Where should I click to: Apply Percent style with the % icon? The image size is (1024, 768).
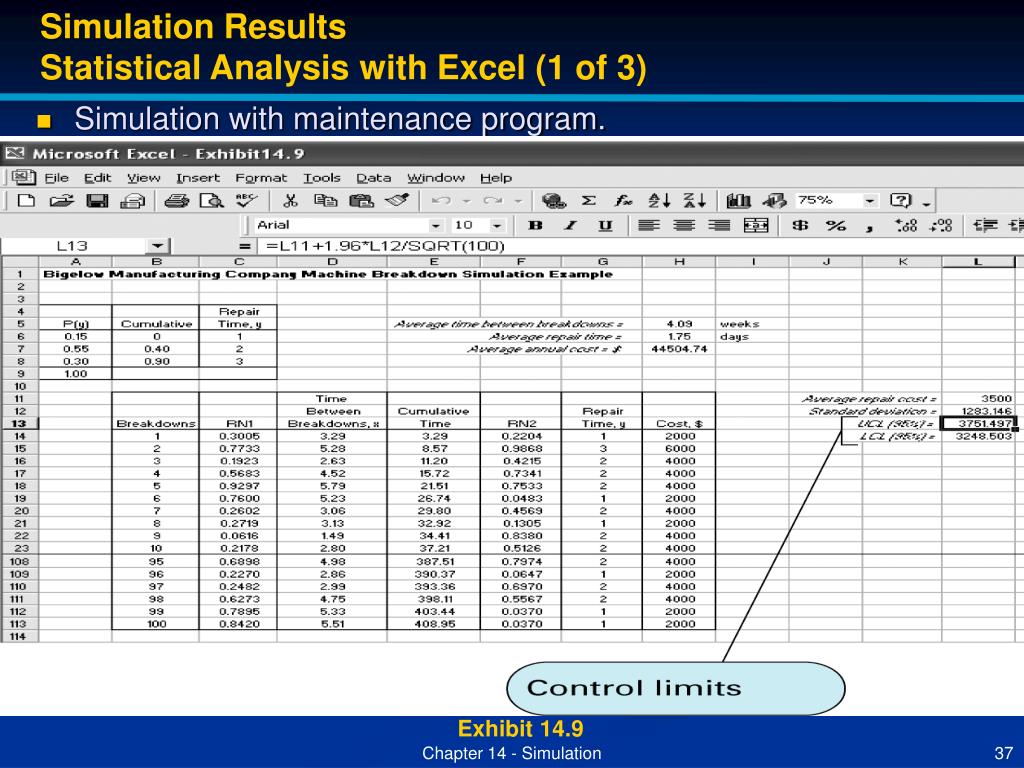pyautogui.click(x=835, y=225)
